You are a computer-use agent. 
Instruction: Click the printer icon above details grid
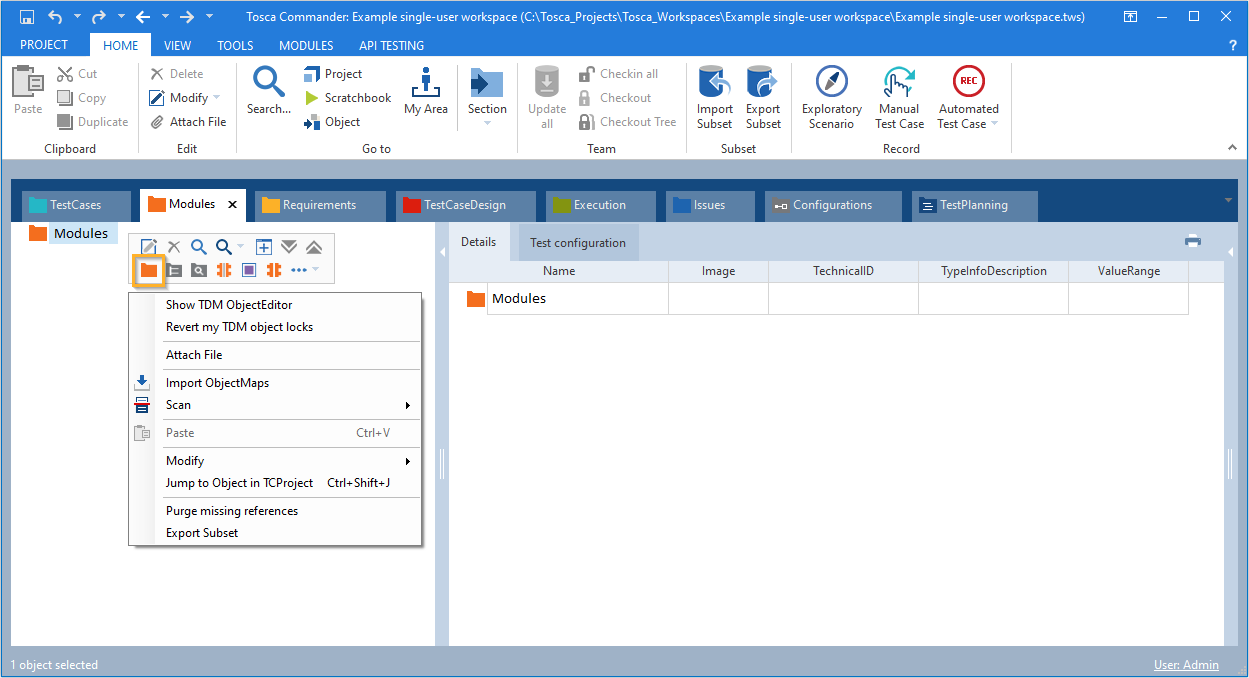coord(1192,241)
